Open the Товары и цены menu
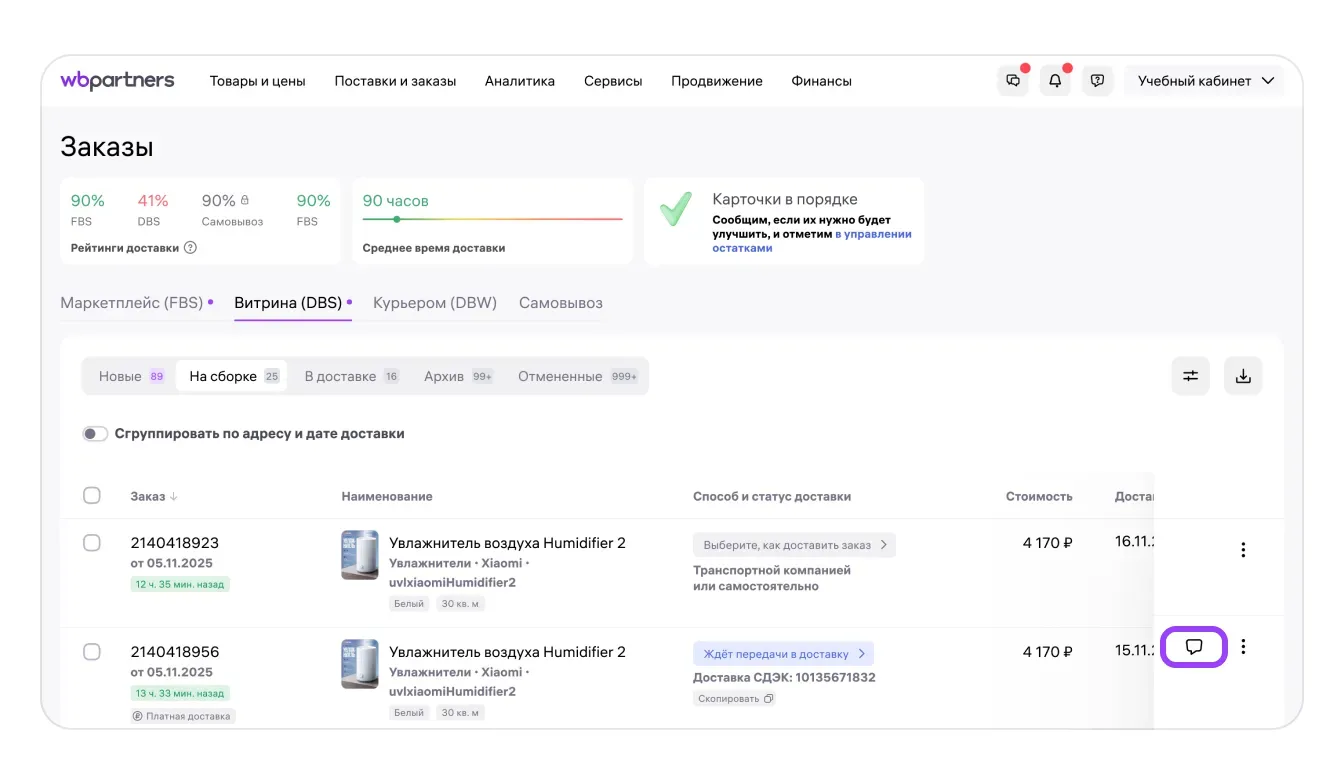This screenshot has width=1344, height=784. (258, 81)
